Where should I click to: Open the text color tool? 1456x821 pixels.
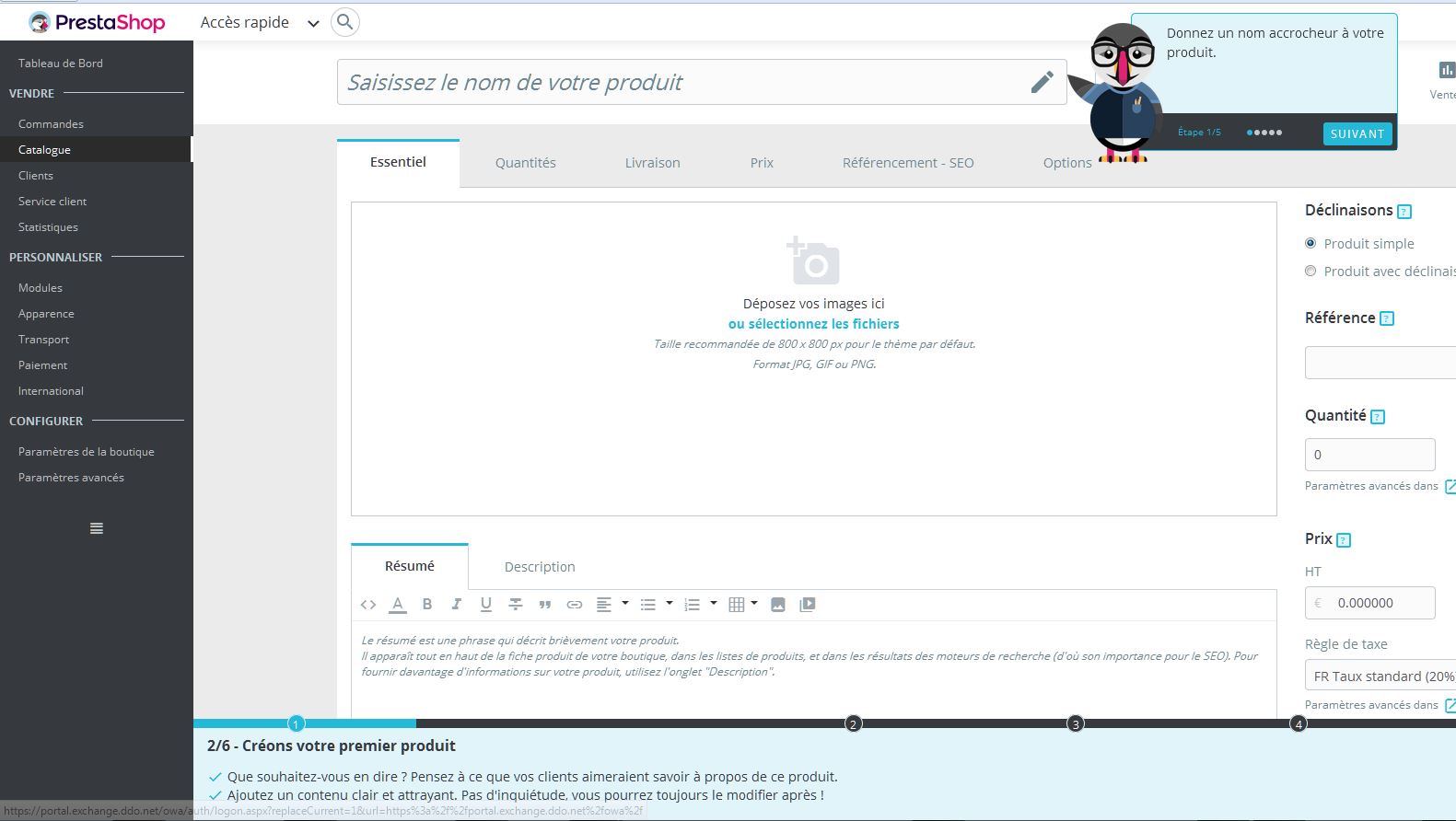coord(398,605)
